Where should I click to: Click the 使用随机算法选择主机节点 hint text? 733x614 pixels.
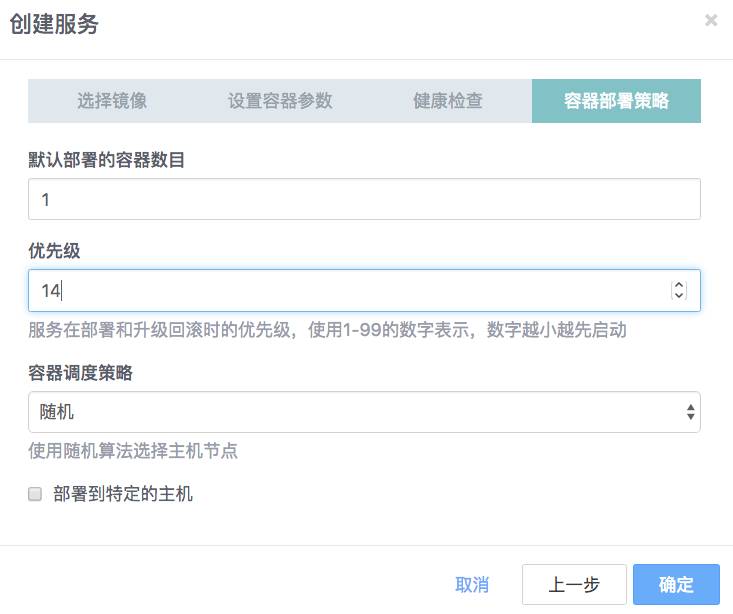[133, 451]
